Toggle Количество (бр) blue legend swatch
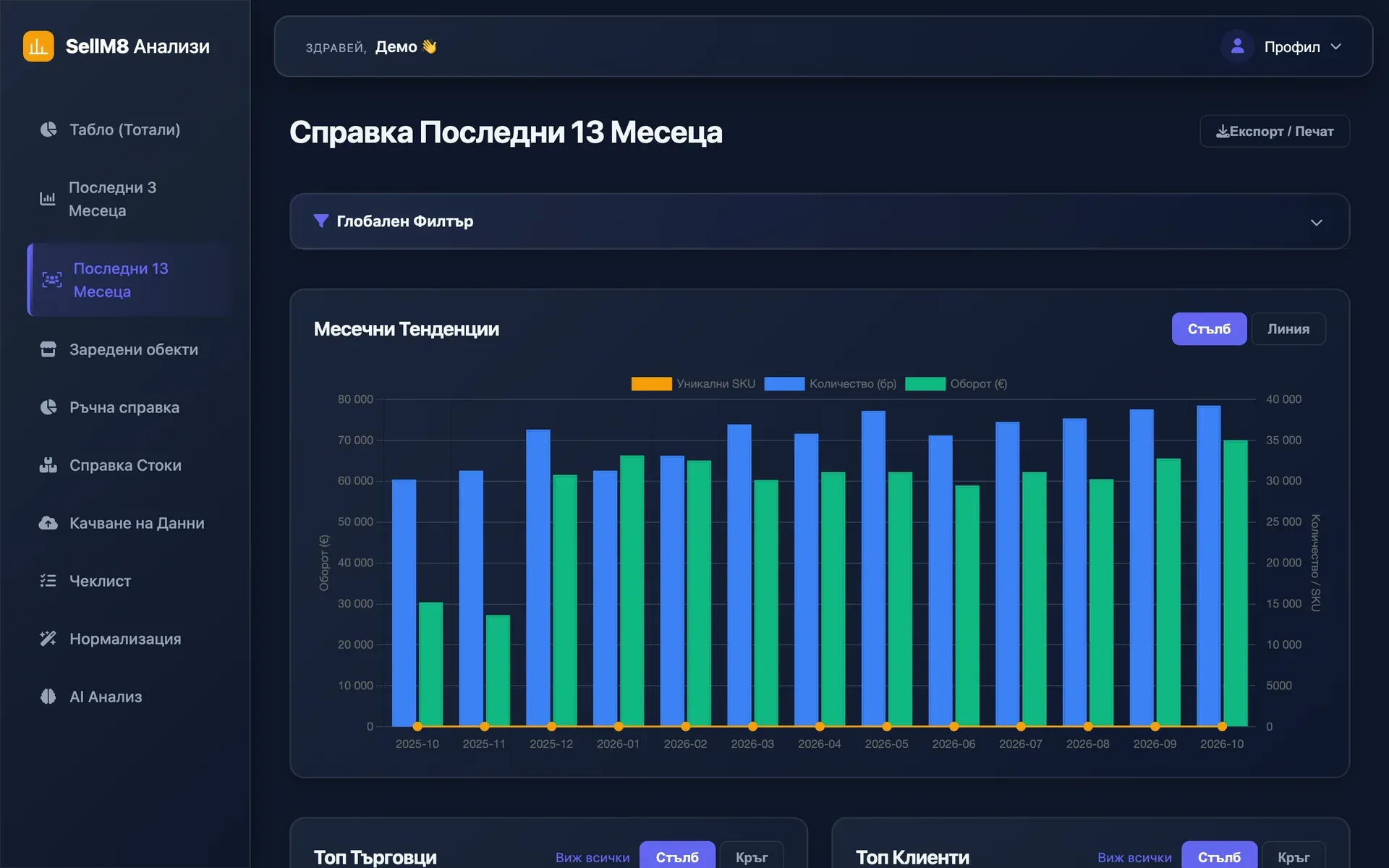This screenshot has width=1389, height=868. (784, 384)
